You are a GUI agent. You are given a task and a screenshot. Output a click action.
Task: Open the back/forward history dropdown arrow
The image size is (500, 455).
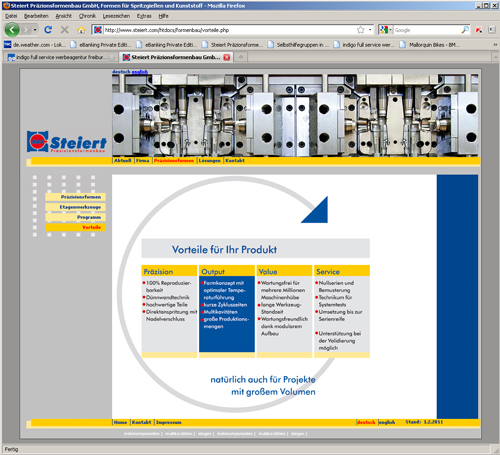[35, 30]
